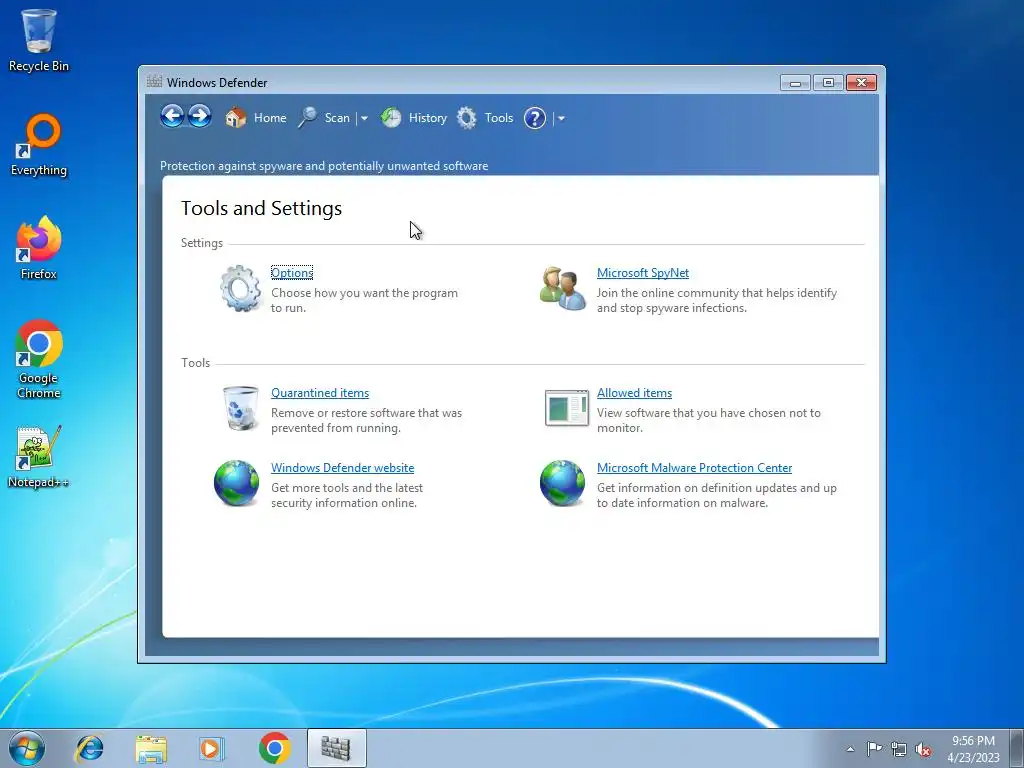The image size is (1024, 768).
Task: Select the Firefox desktop shortcut
Action: [x=39, y=248]
